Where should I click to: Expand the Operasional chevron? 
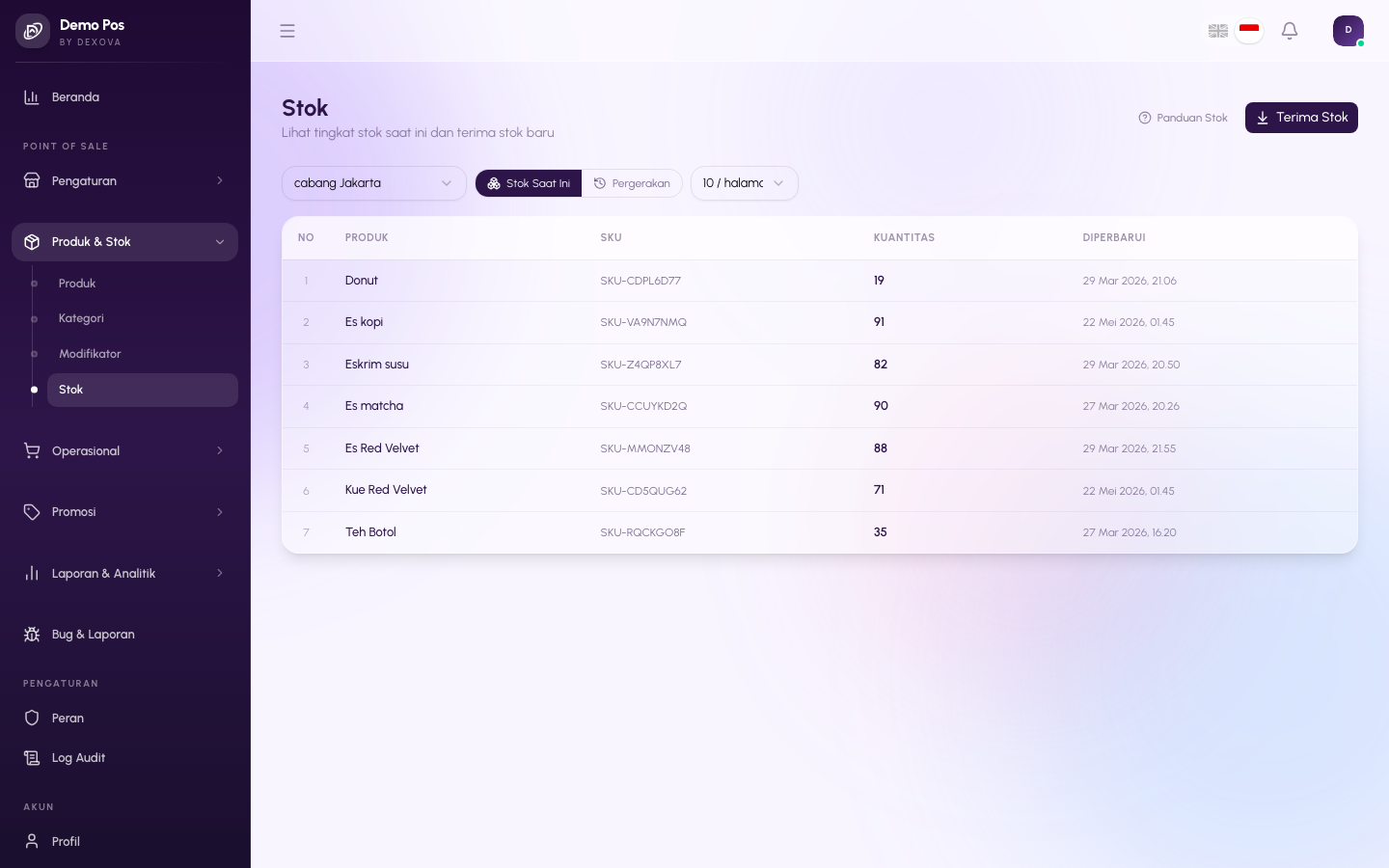coord(220,450)
